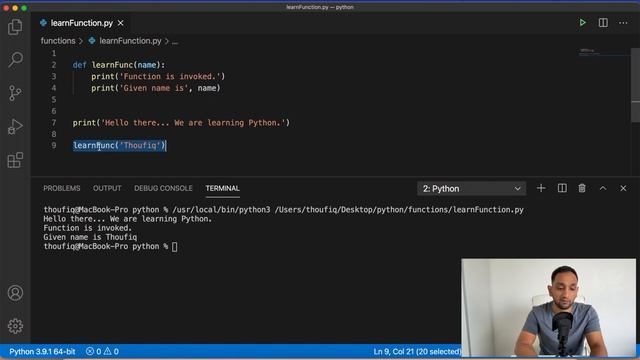Click the print('Hello there...') code line

[181, 122]
